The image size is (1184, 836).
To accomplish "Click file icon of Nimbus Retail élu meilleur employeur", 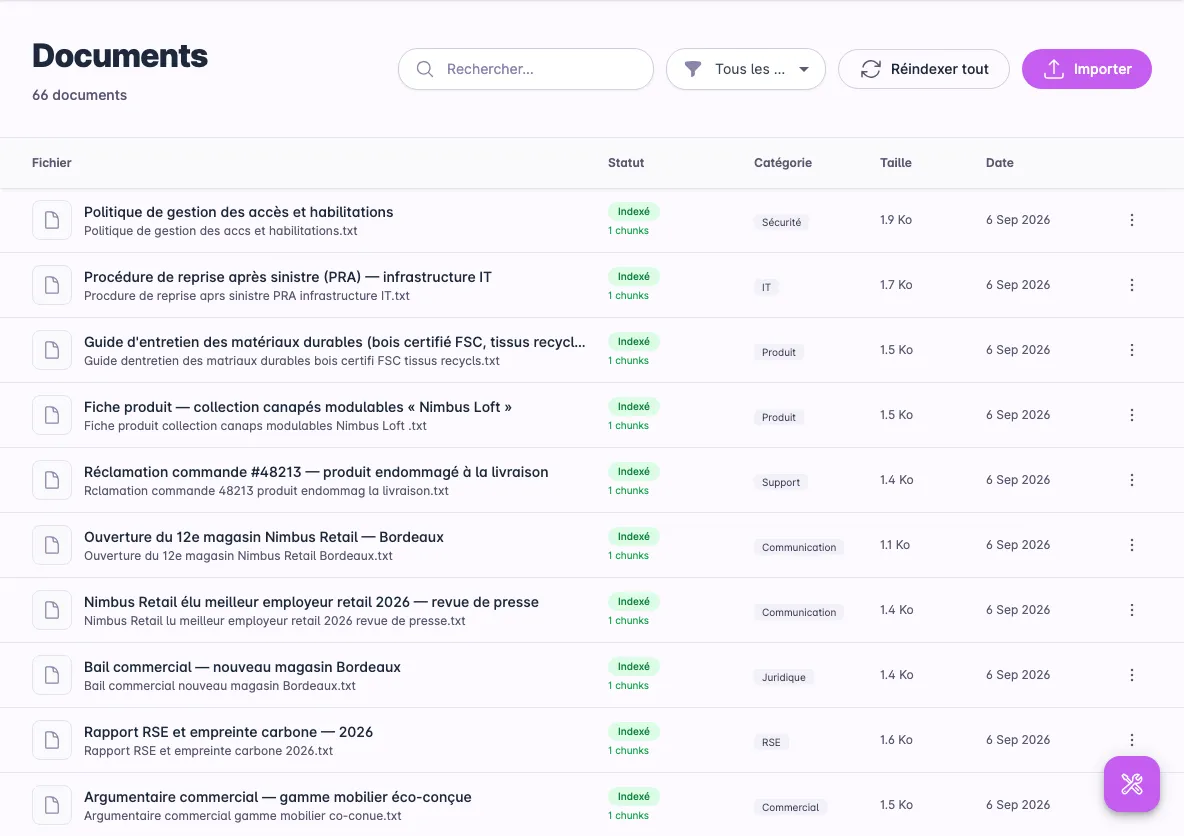I will pos(52,609).
